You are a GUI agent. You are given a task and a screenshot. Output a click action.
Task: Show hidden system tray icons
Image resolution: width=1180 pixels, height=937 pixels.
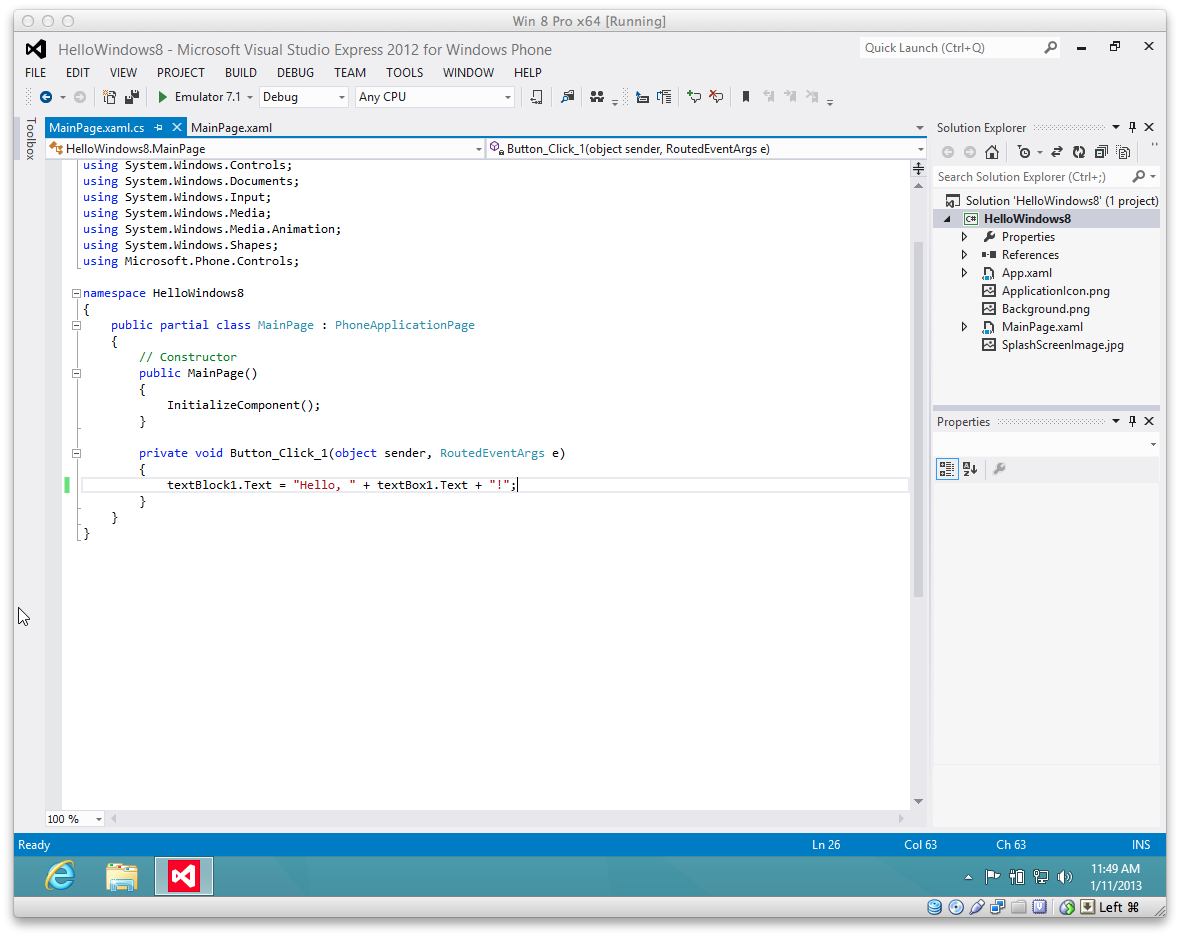click(969, 877)
